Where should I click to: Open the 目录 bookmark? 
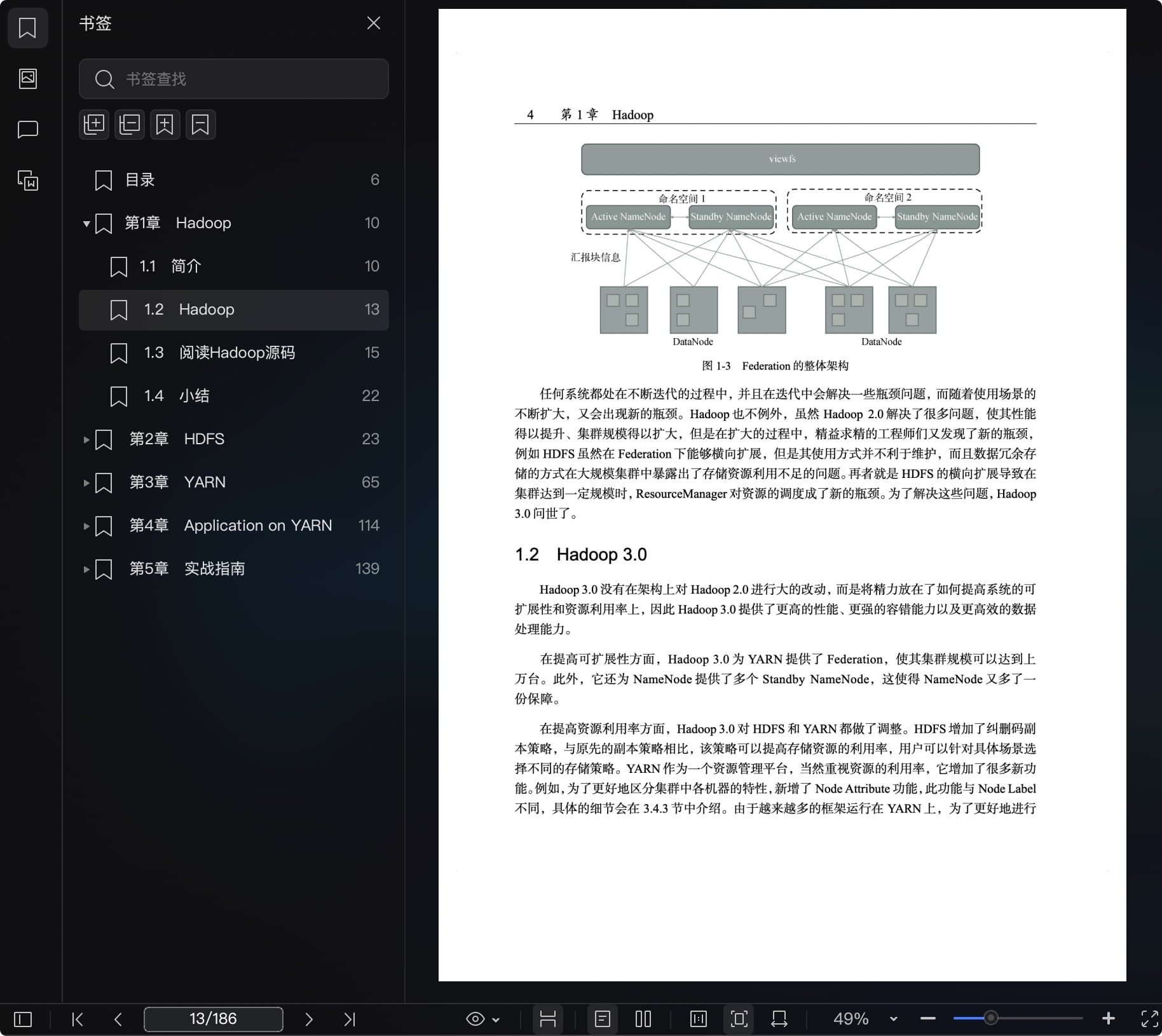pos(234,180)
